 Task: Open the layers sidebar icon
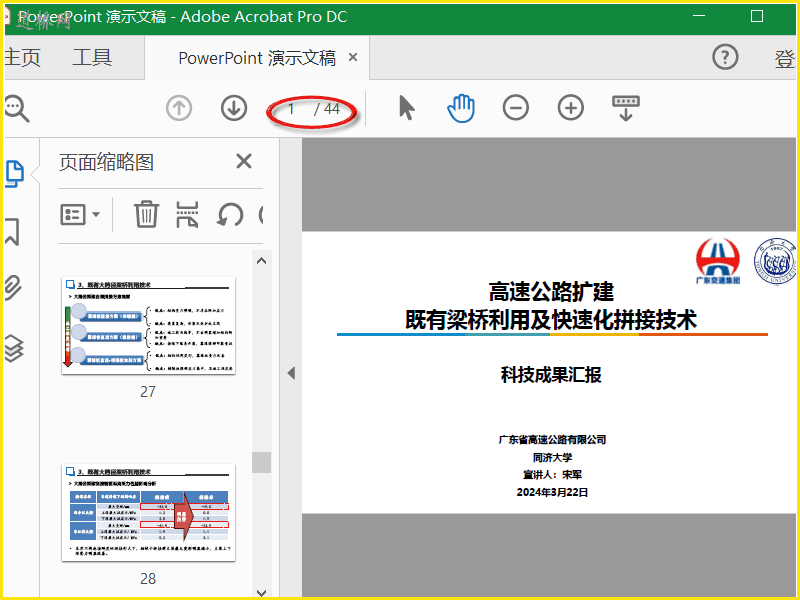(x=13, y=348)
